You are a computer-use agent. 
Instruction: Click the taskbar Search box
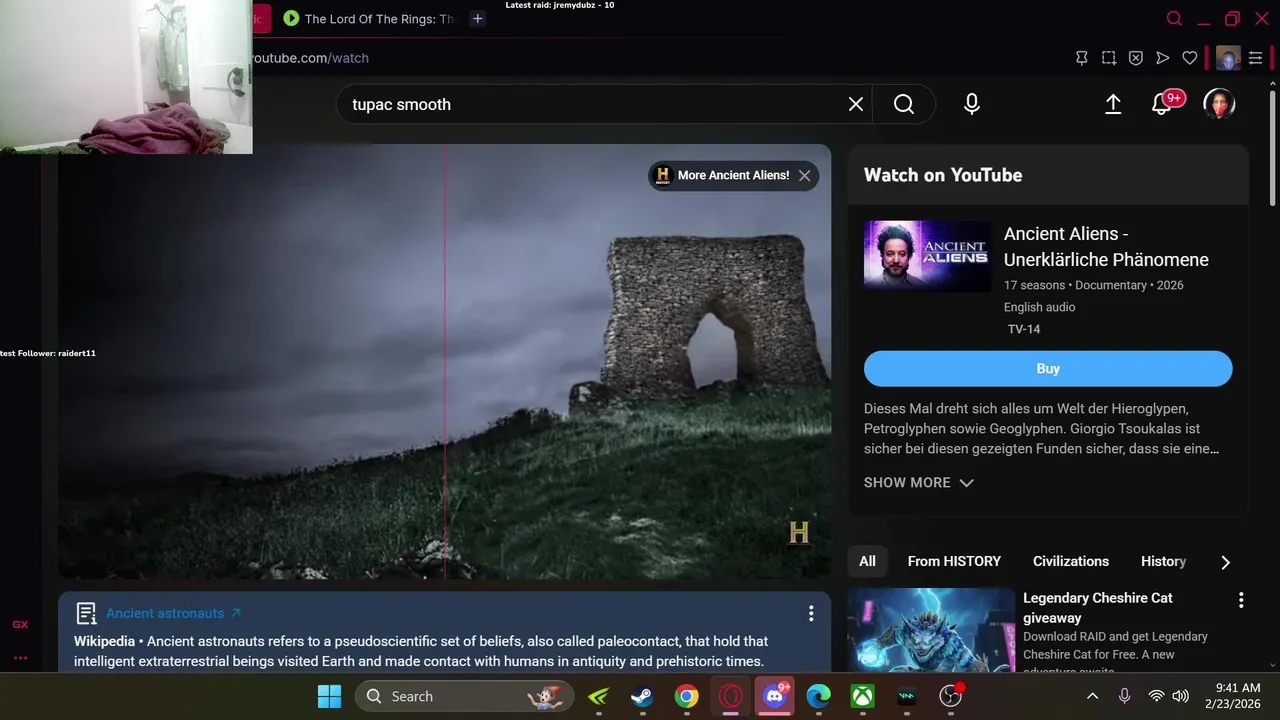(x=465, y=696)
